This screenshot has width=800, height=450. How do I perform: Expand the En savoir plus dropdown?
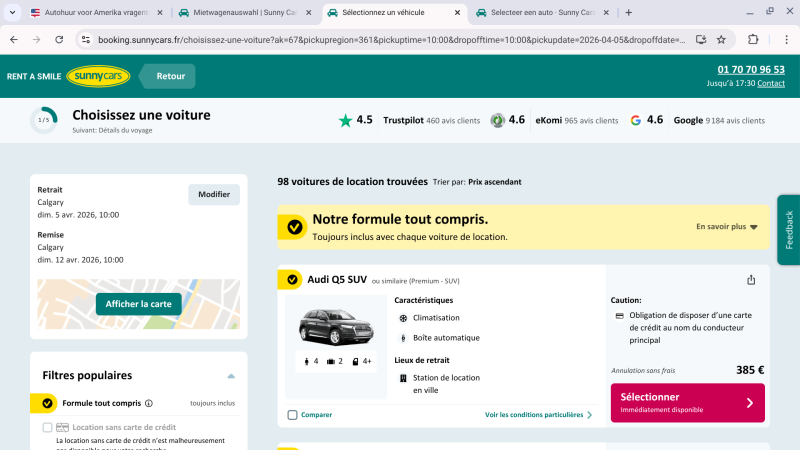tap(727, 227)
